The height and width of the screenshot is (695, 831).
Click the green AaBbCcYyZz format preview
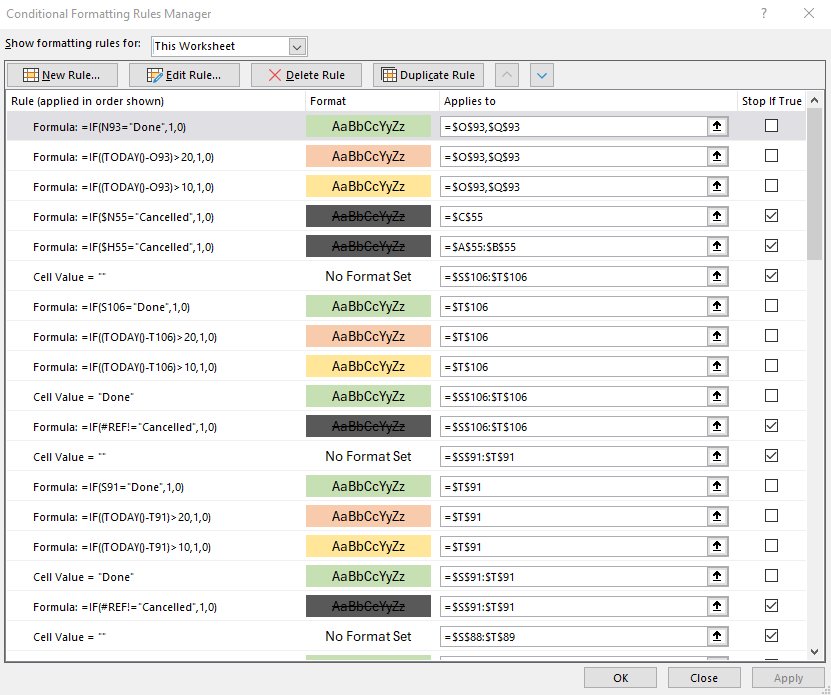367,126
